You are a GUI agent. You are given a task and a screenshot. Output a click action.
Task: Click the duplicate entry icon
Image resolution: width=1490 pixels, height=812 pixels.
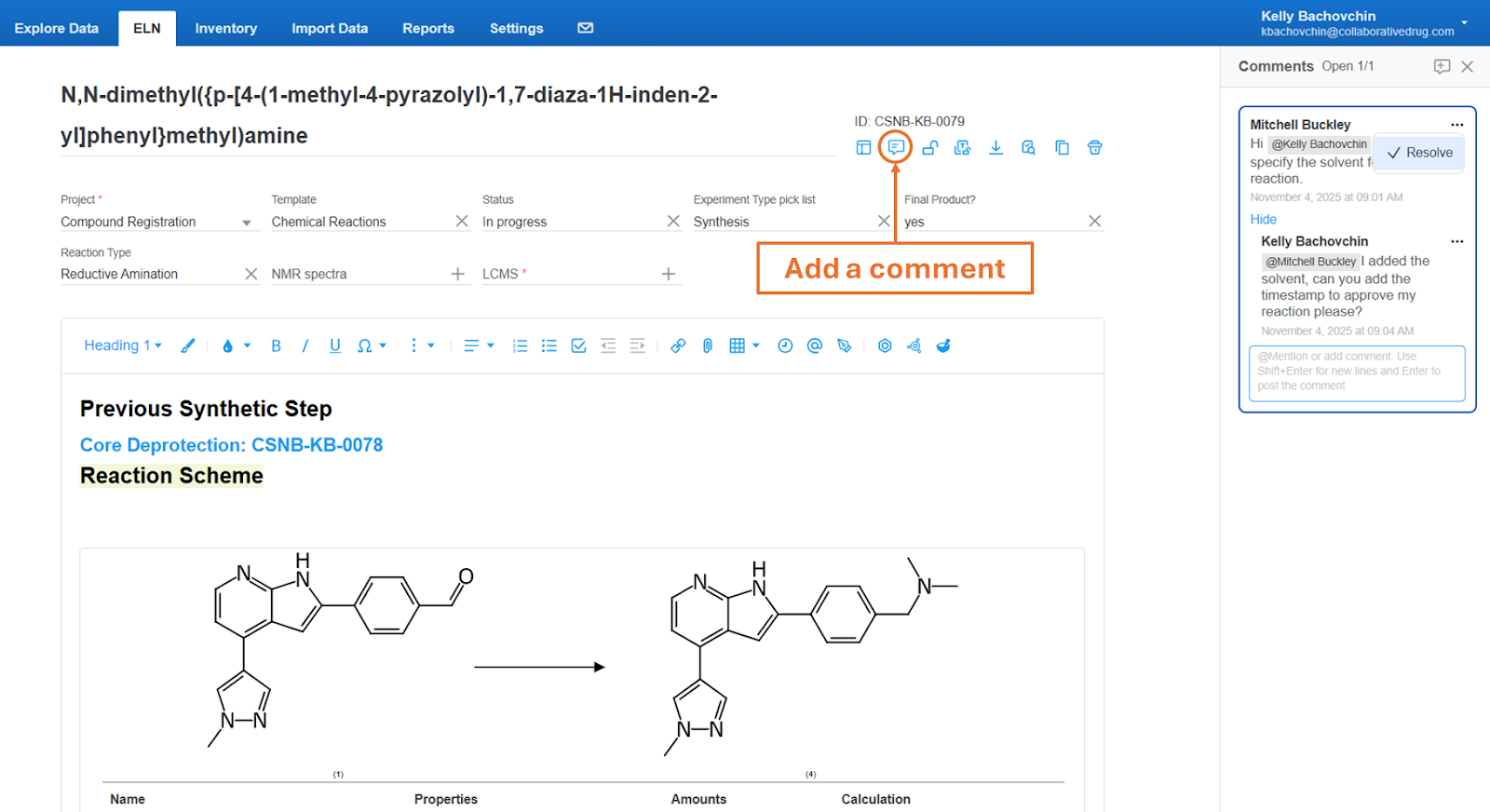(1062, 147)
